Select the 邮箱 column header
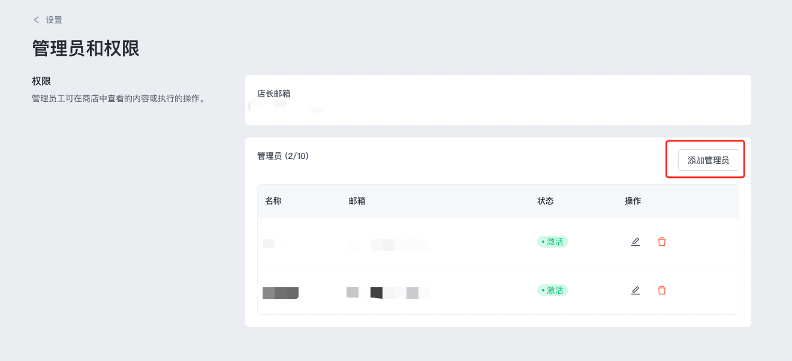The height and width of the screenshot is (361, 792). coord(357,201)
